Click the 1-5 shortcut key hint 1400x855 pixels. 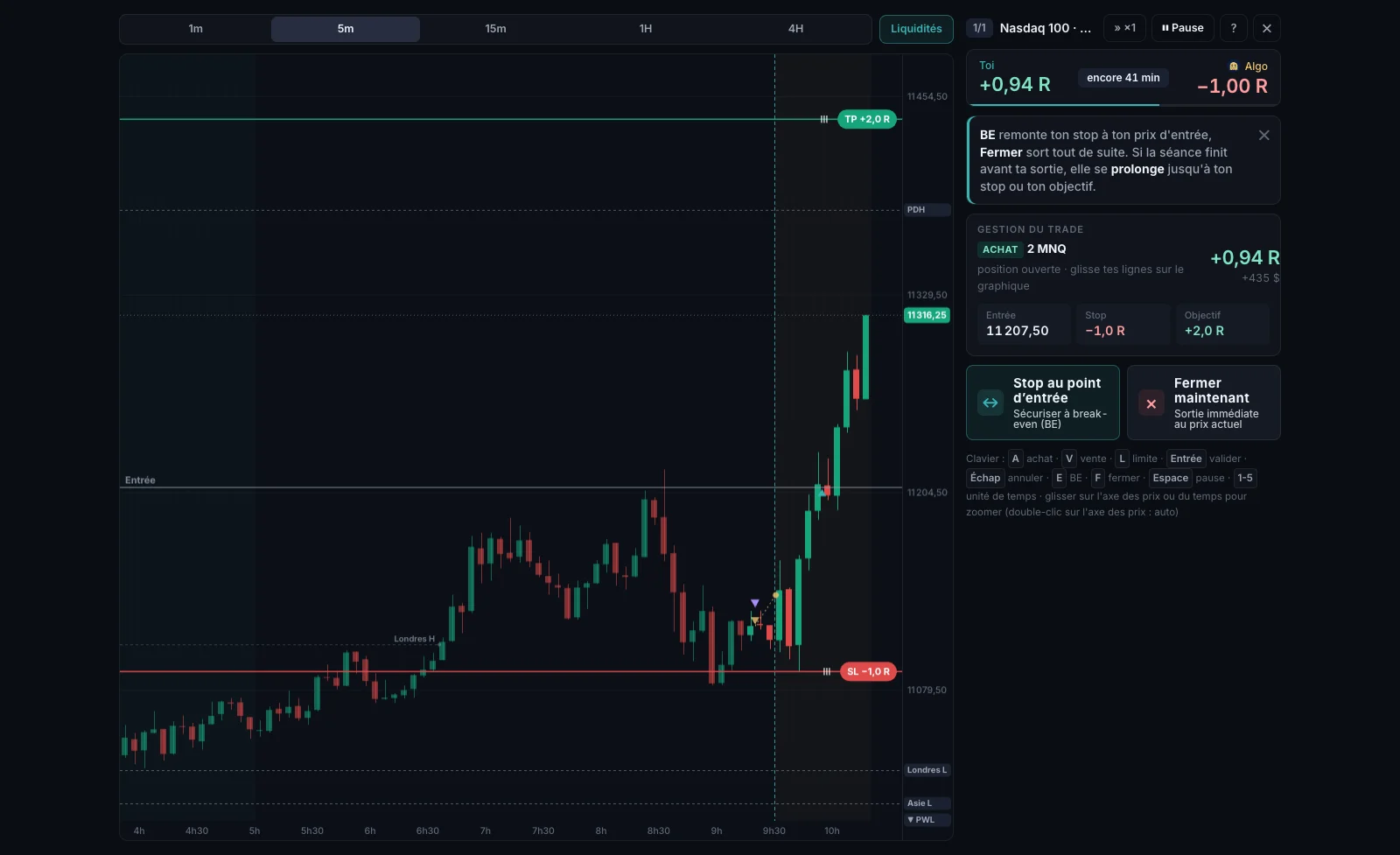click(x=1245, y=478)
